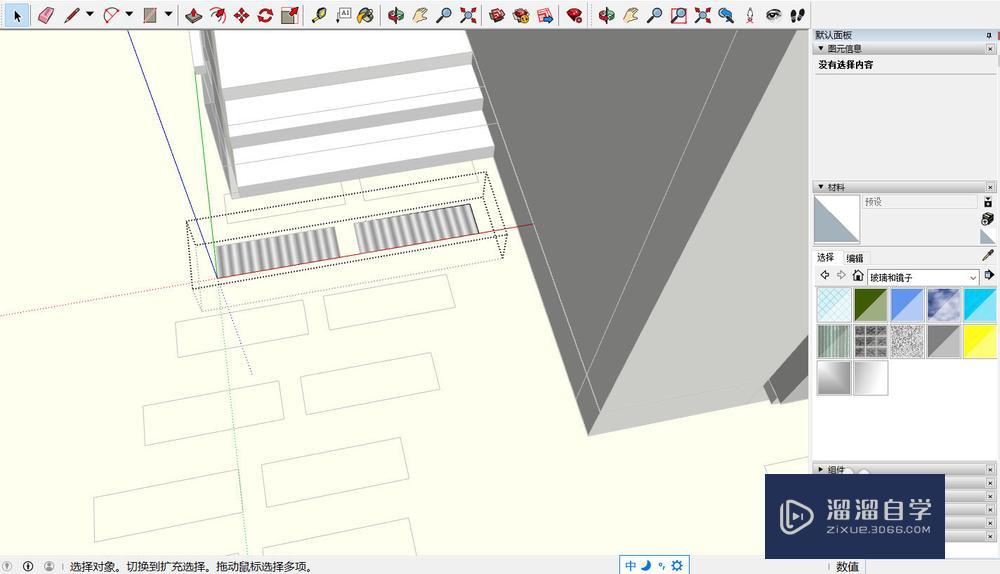1000x574 pixels.
Task: Click the first Zoom Extents icon
Action: (x=468, y=15)
